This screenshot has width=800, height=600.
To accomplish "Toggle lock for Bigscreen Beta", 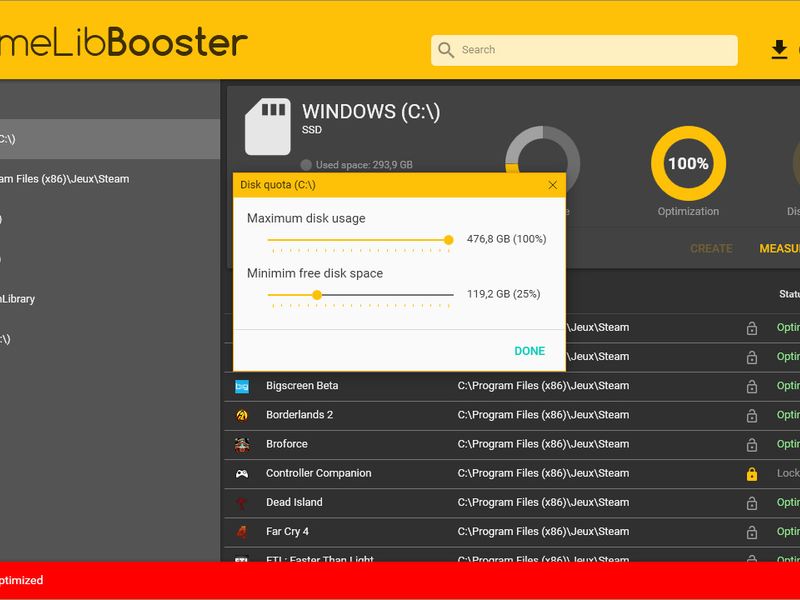I will click(x=752, y=386).
